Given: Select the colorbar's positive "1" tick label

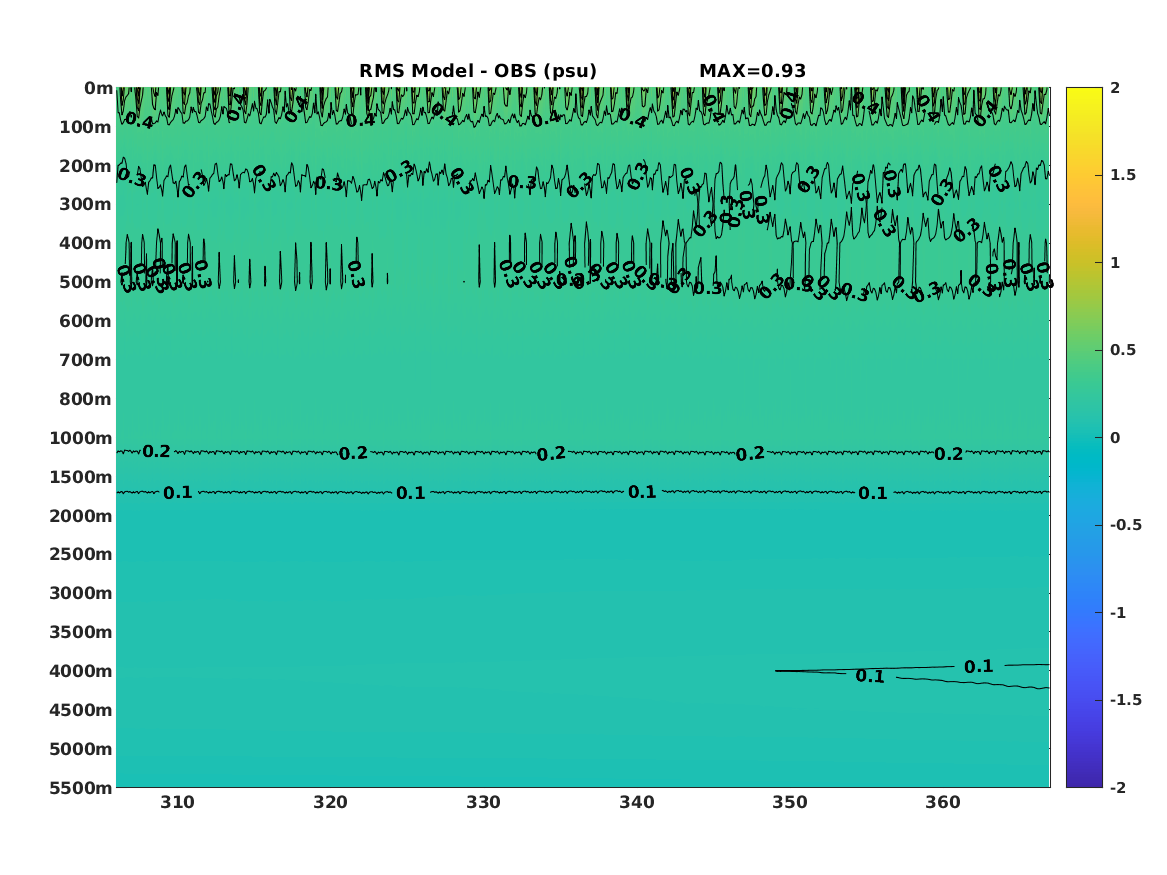Looking at the screenshot, I should pos(1115,263).
